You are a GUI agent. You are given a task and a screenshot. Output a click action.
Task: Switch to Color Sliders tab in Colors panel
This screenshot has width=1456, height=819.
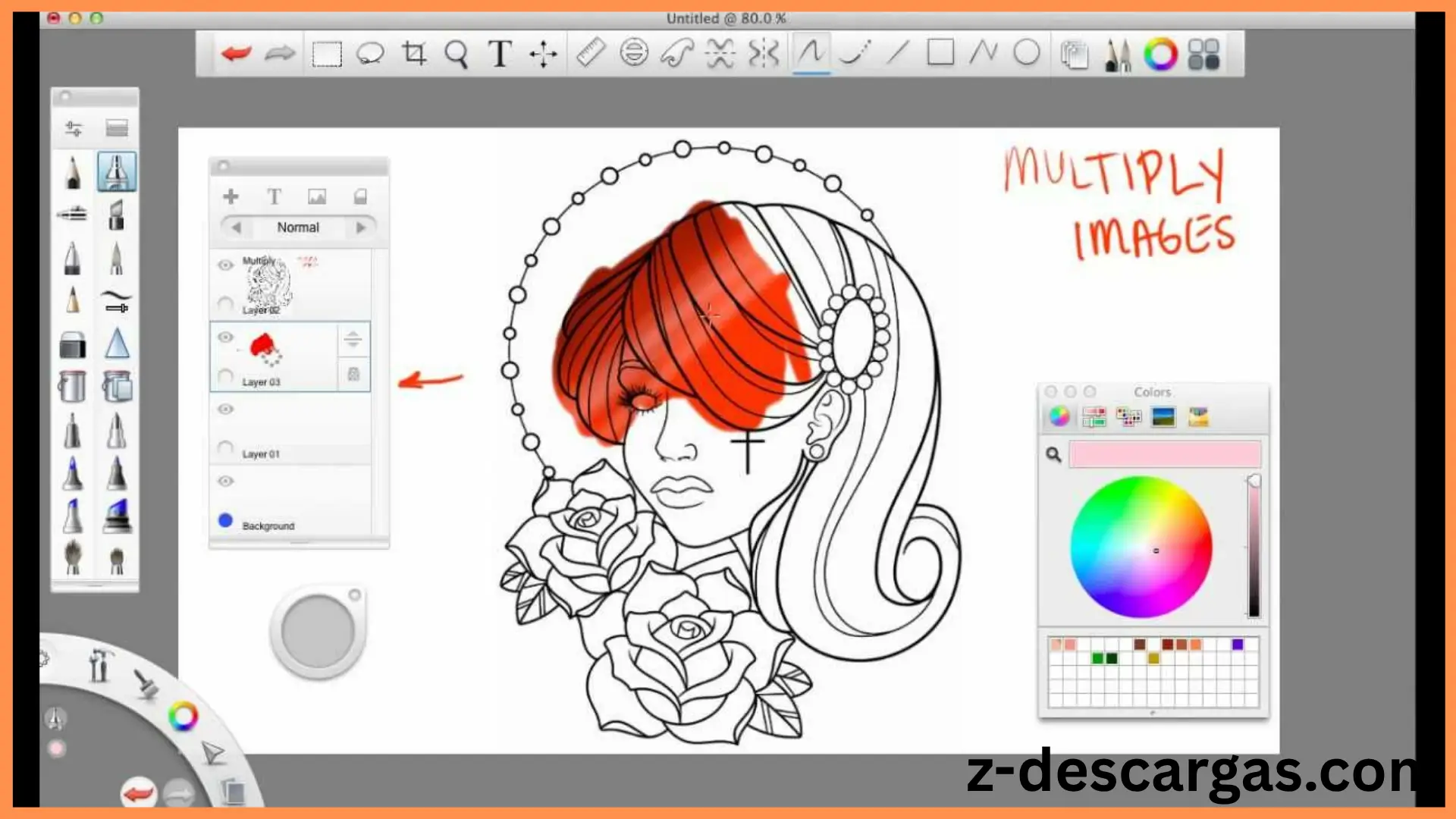tap(1094, 416)
